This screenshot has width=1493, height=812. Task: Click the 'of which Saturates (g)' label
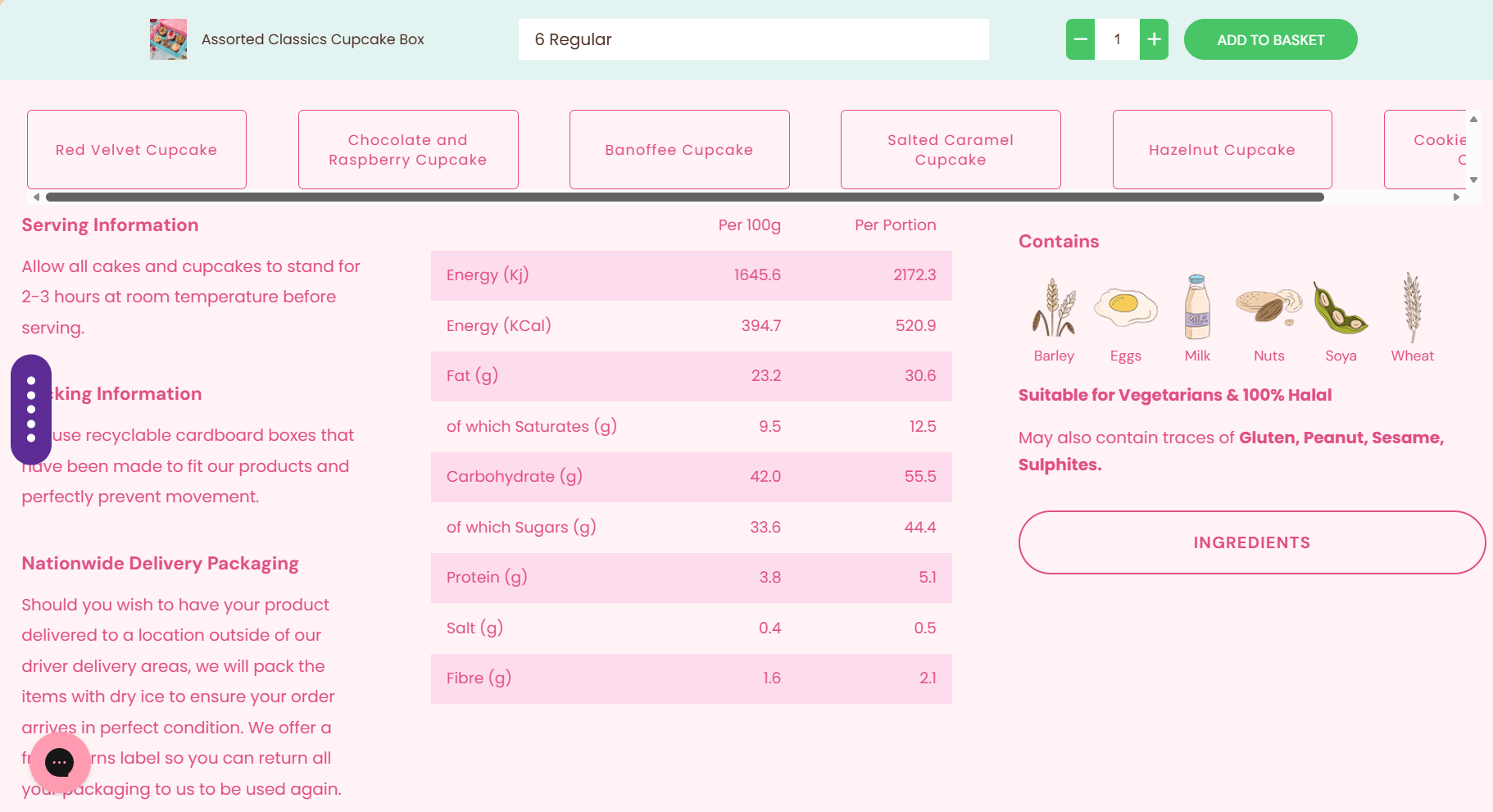pos(532,427)
